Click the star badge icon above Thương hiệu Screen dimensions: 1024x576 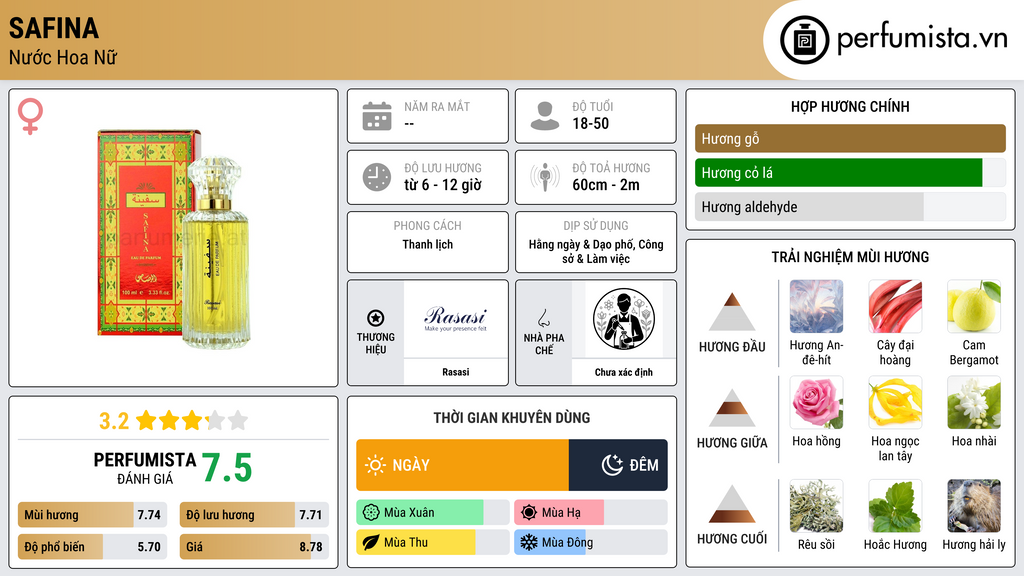(376, 318)
